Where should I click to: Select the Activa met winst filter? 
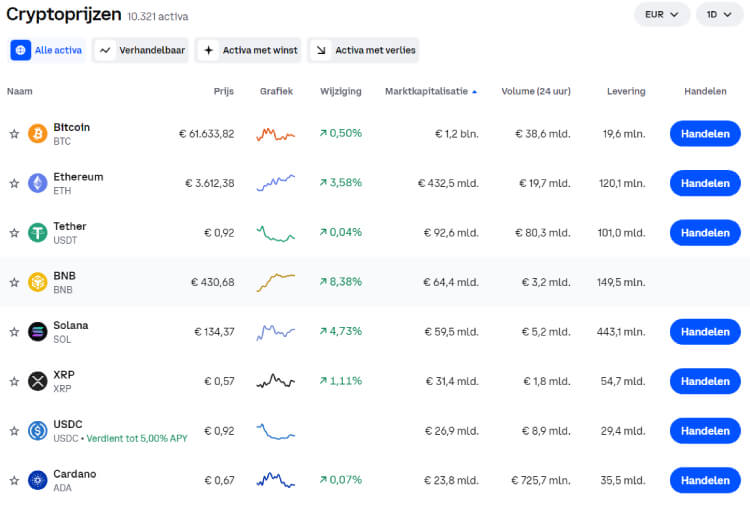[248, 50]
